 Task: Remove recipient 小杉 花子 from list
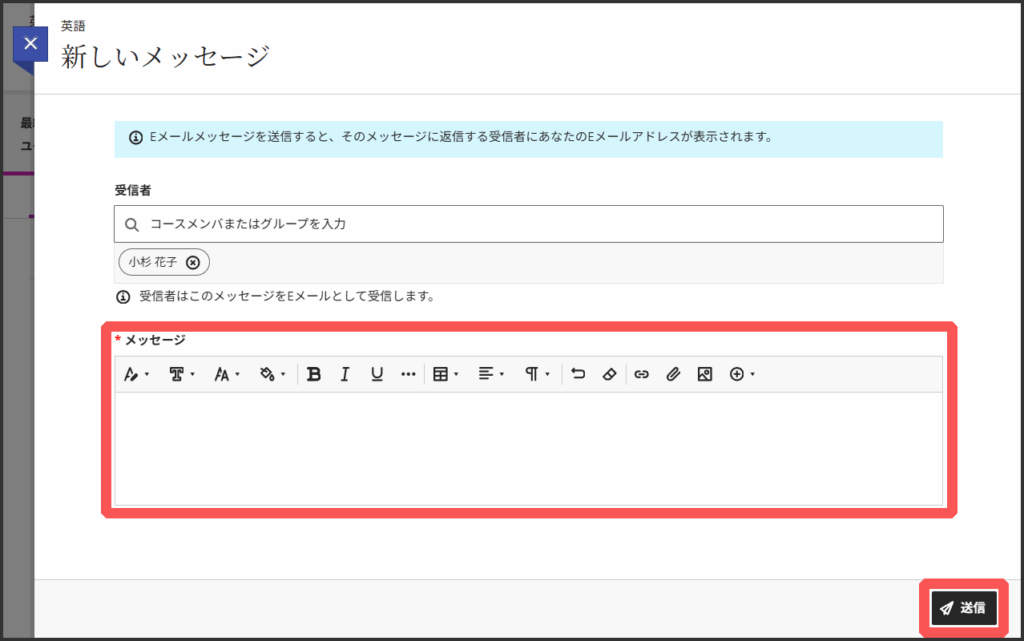pyautogui.click(x=193, y=262)
